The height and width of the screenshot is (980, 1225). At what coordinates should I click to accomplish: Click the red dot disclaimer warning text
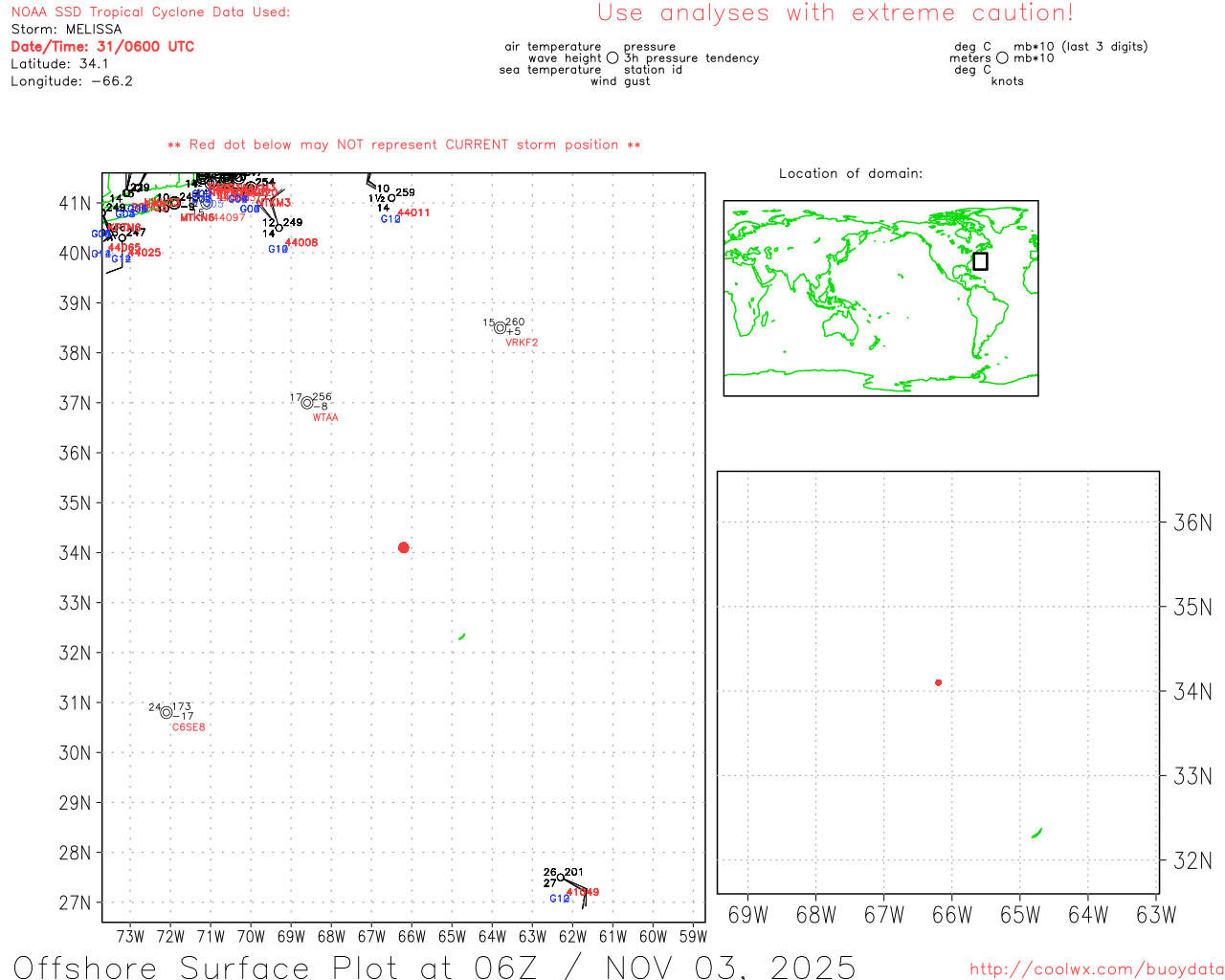pyautogui.click(x=404, y=145)
